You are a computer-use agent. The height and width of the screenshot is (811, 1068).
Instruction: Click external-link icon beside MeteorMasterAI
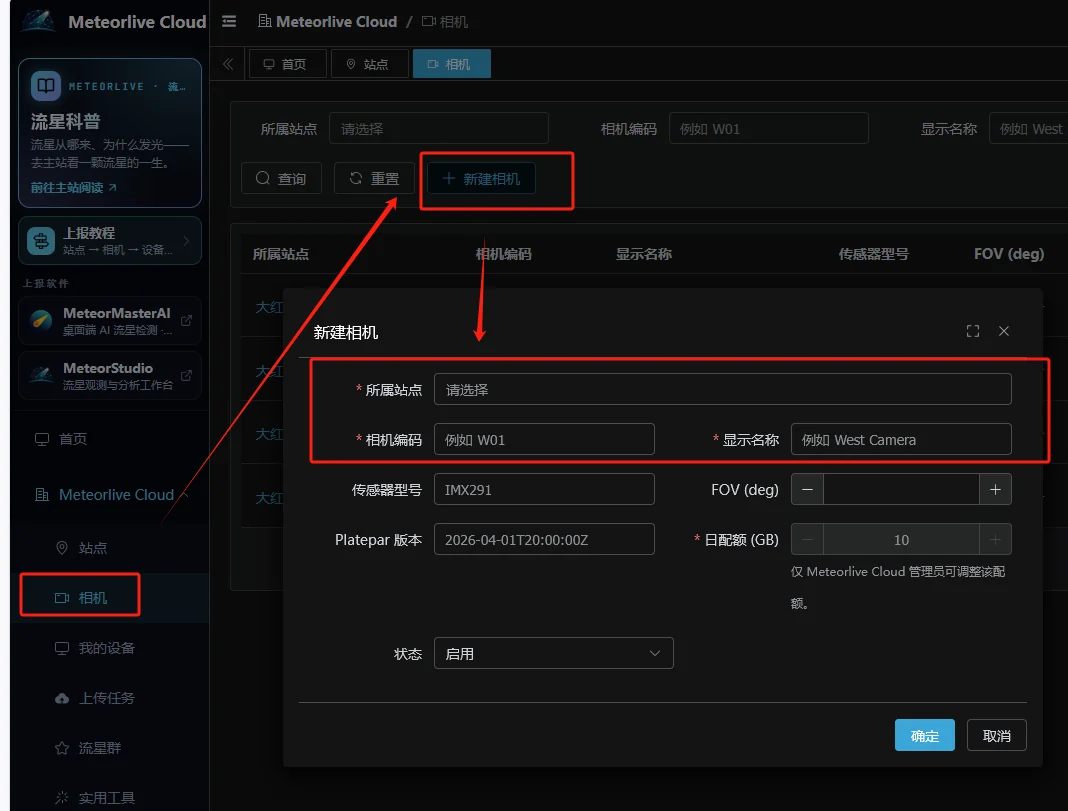186,320
